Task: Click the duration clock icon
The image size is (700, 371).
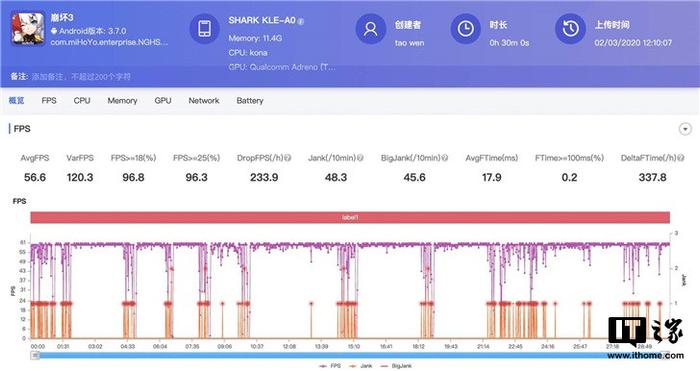Action: tap(465, 29)
